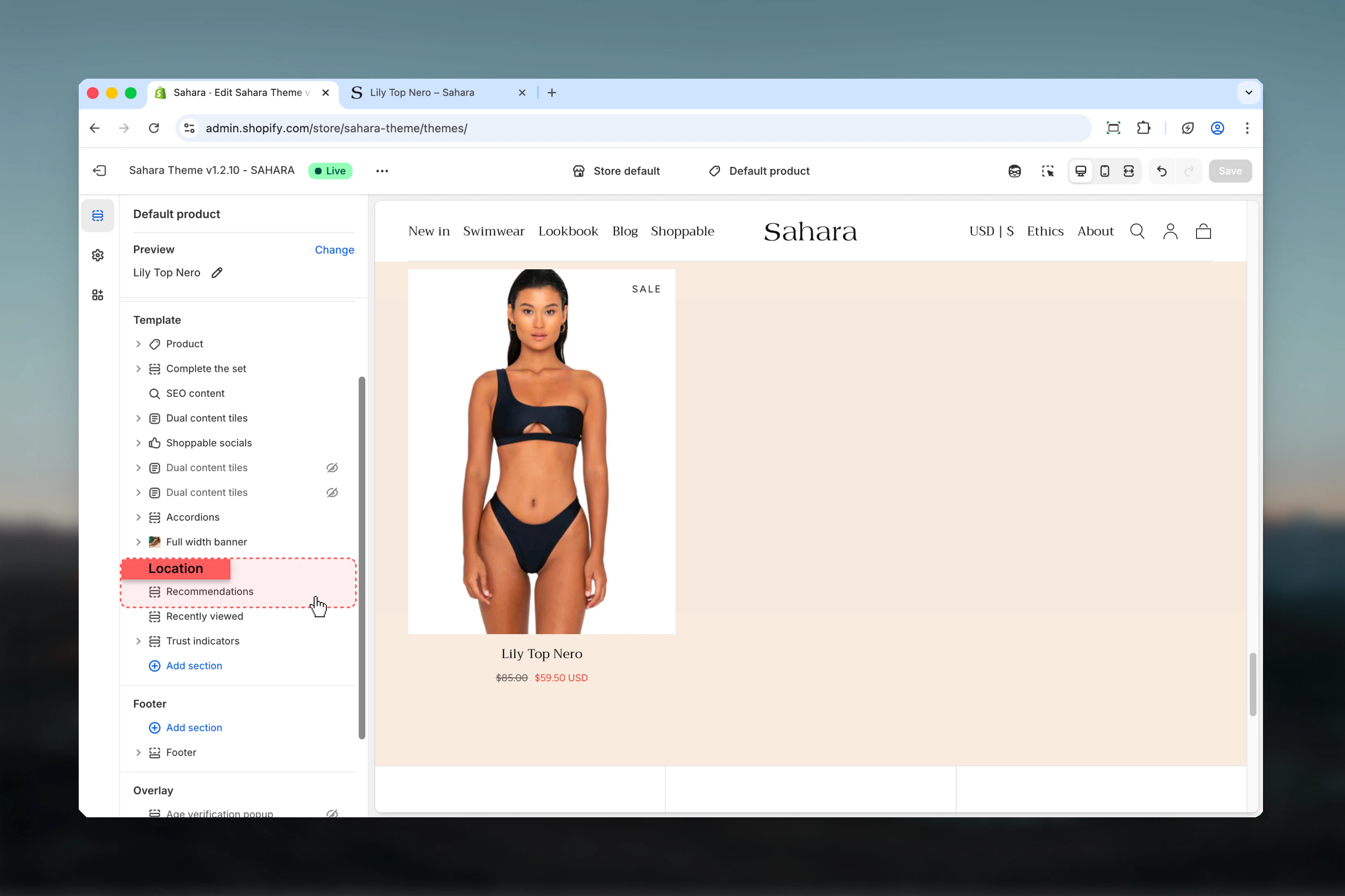Image resolution: width=1345 pixels, height=896 pixels.
Task: Click the sidebar section list scrollbar
Action: pos(362,558)
